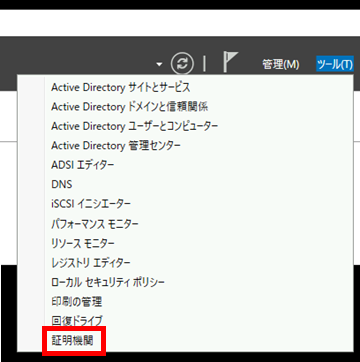Select Active Directory ドメインと信頼関係
The image size is (360, 362).
pyautogui.click(x=130, y=107)
